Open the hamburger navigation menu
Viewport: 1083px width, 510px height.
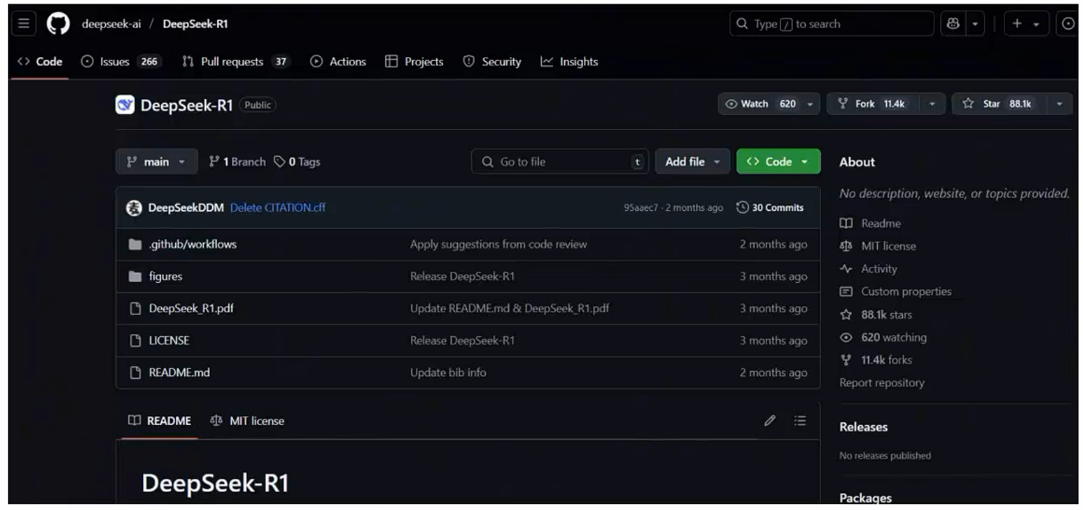coord(23,24)
